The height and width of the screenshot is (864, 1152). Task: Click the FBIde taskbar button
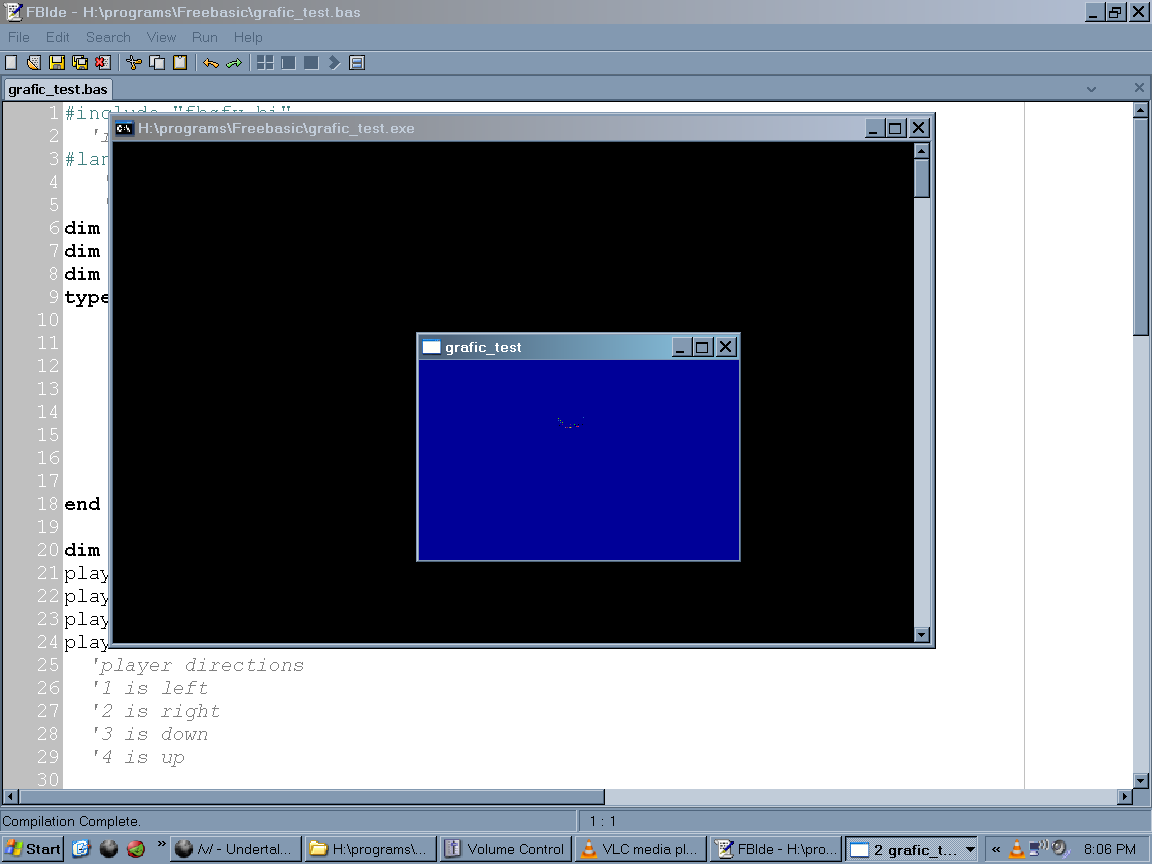[776, 849]
